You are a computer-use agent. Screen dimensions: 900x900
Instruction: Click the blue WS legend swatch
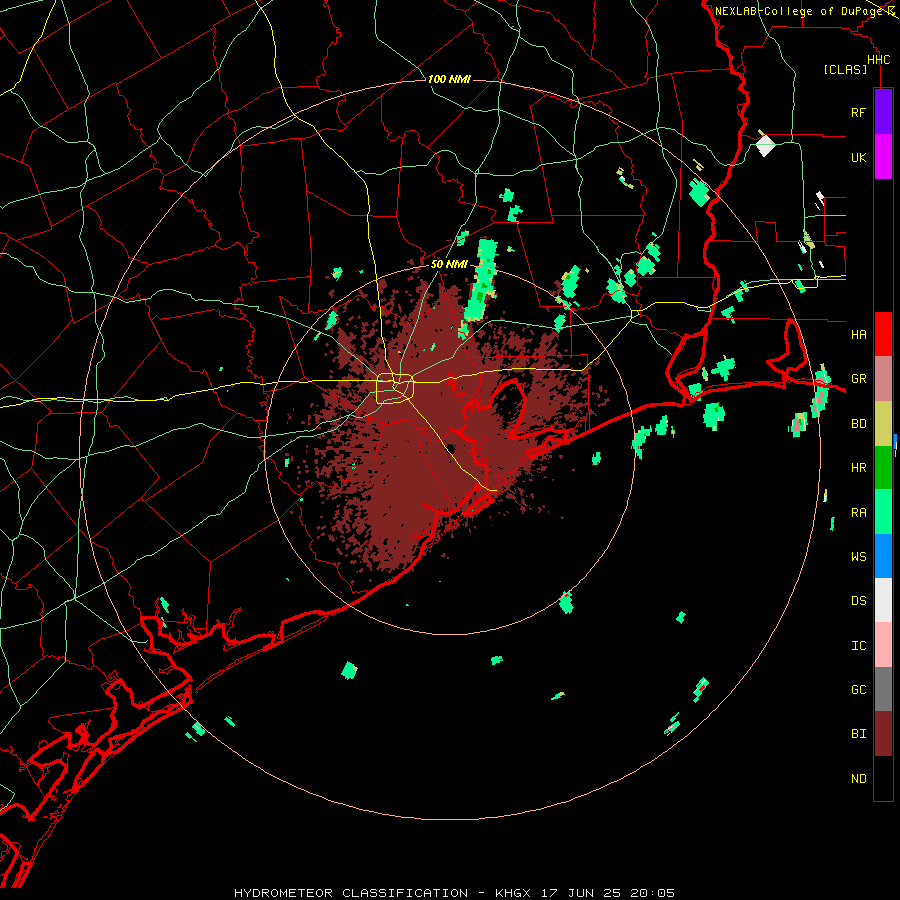tap(883, 556)
